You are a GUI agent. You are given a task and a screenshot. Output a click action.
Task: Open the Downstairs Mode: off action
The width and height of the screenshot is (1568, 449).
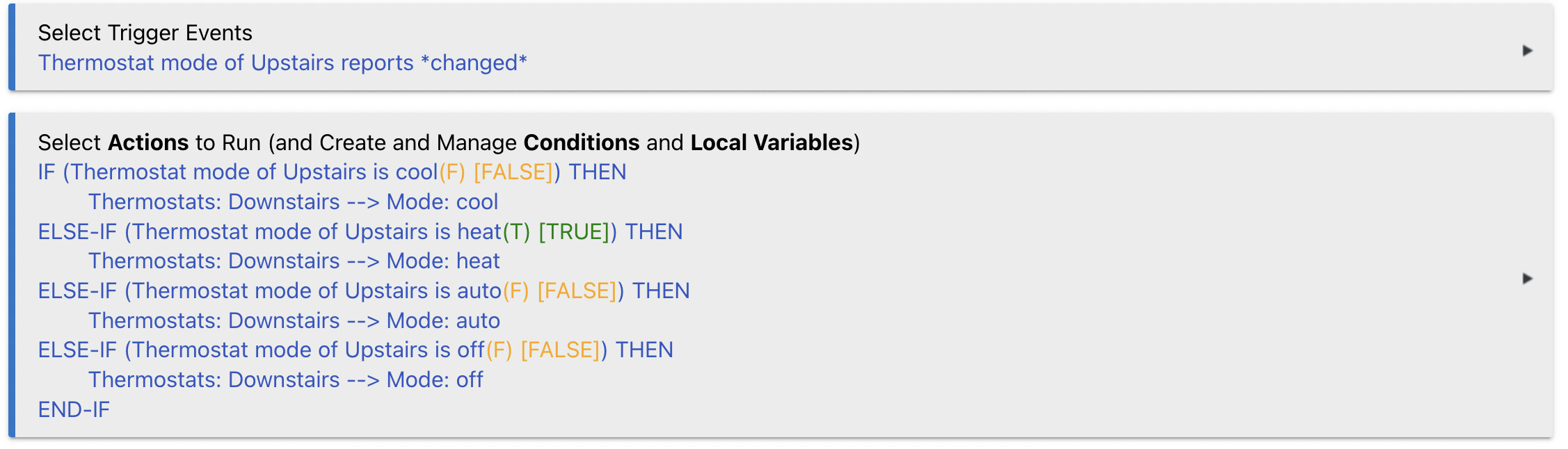[x=285, y=379]
